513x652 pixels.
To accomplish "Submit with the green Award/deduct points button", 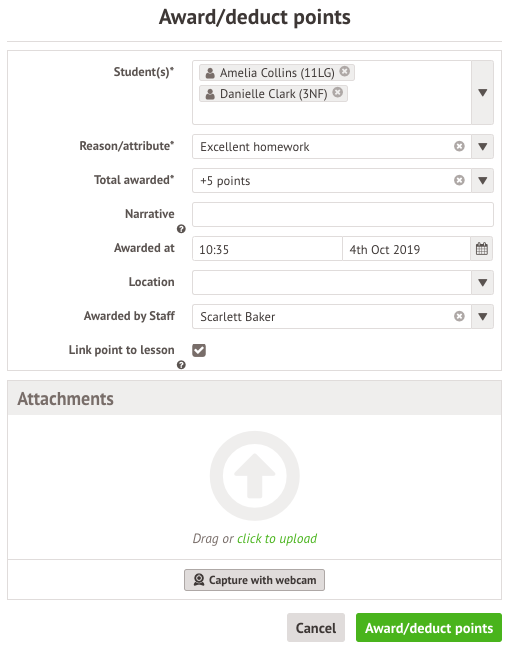I will [x=429, y=627].
